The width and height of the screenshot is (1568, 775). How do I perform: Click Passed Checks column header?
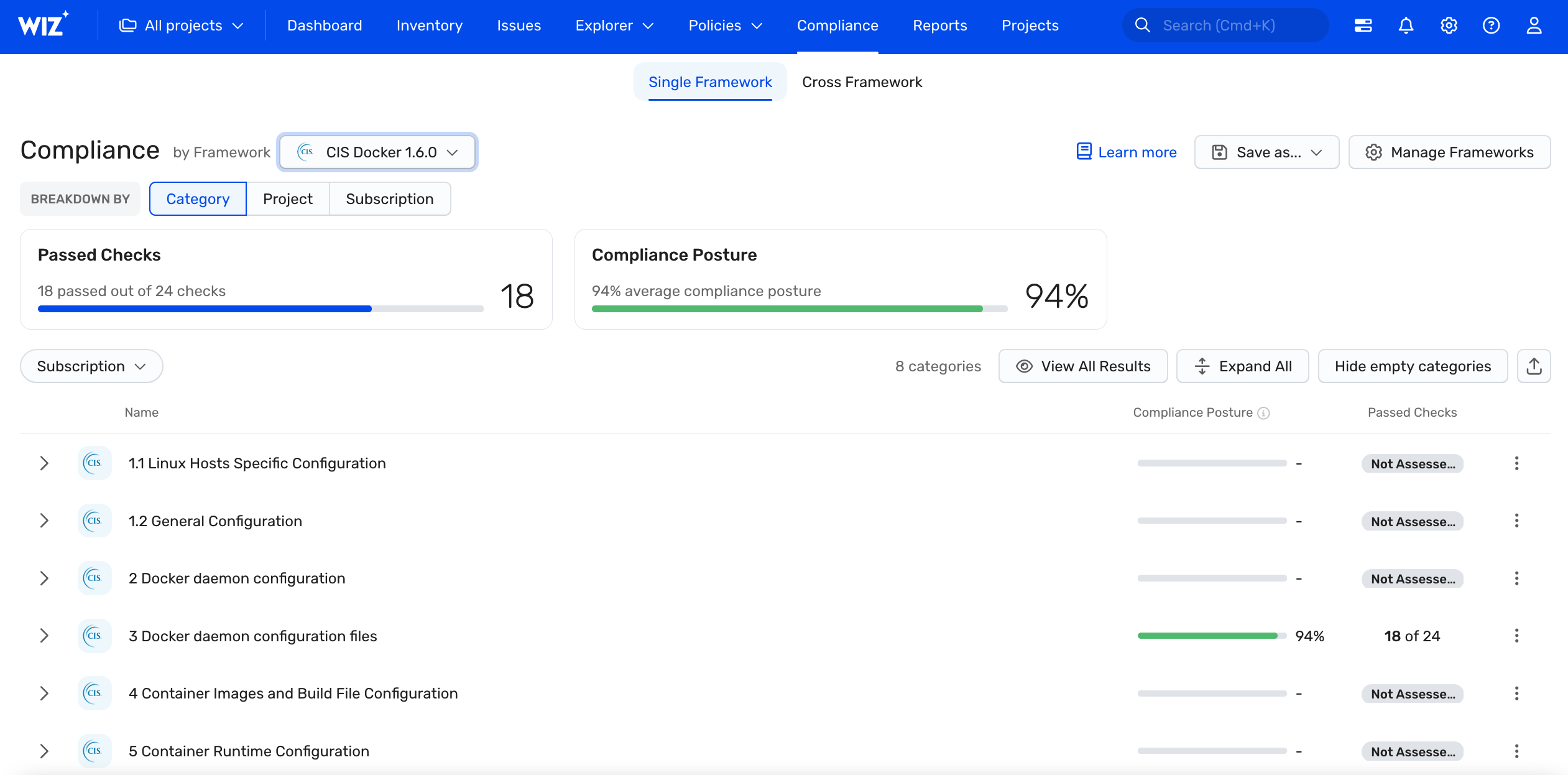point(1412,412)
